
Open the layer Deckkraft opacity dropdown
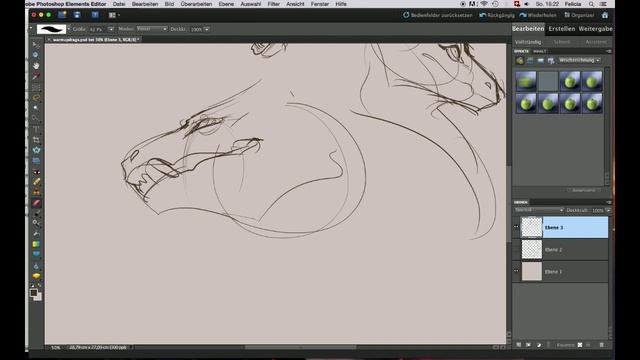[x=608, y=210]
